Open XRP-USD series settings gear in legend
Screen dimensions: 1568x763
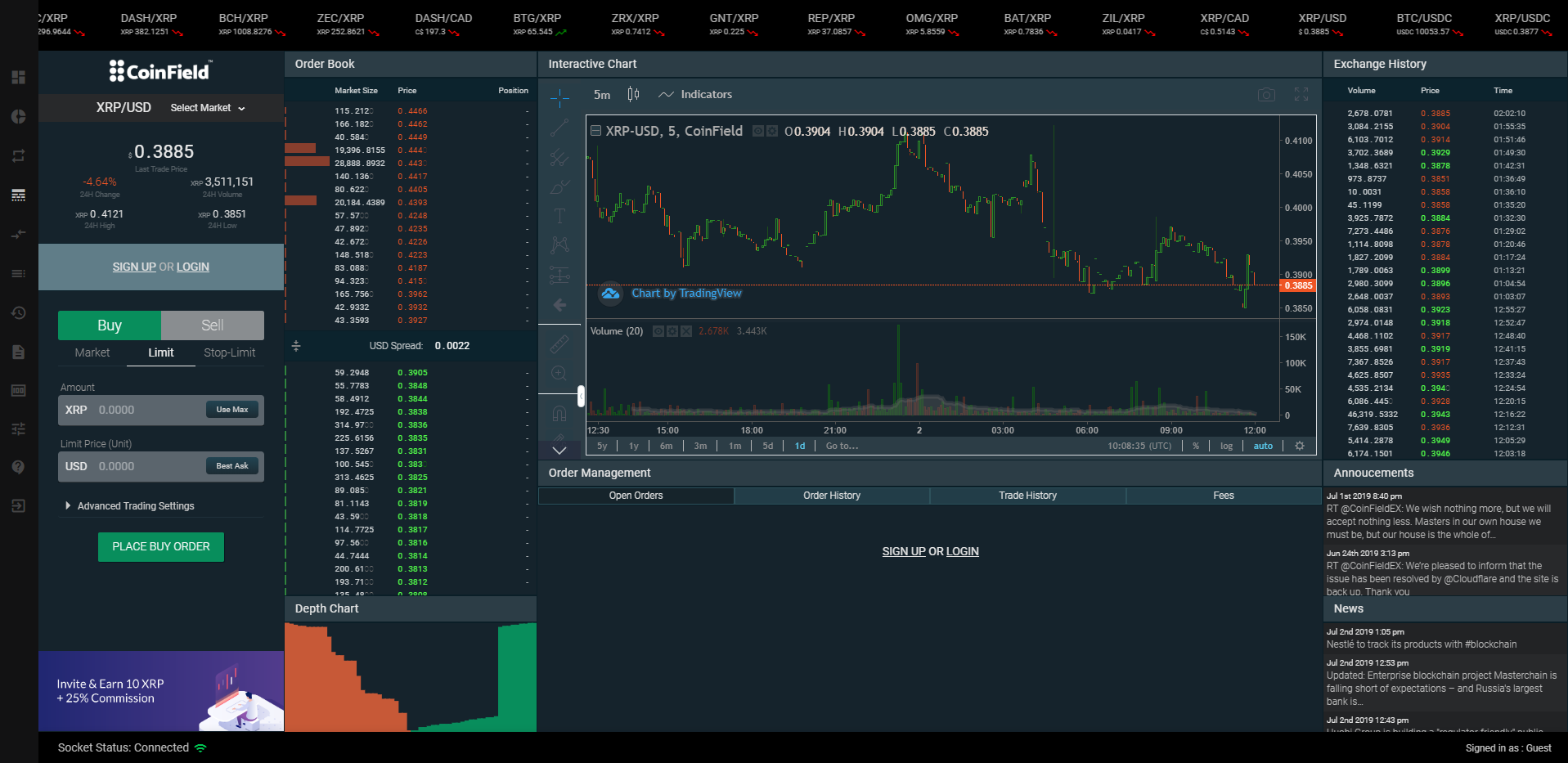click(x=771, y=131)
